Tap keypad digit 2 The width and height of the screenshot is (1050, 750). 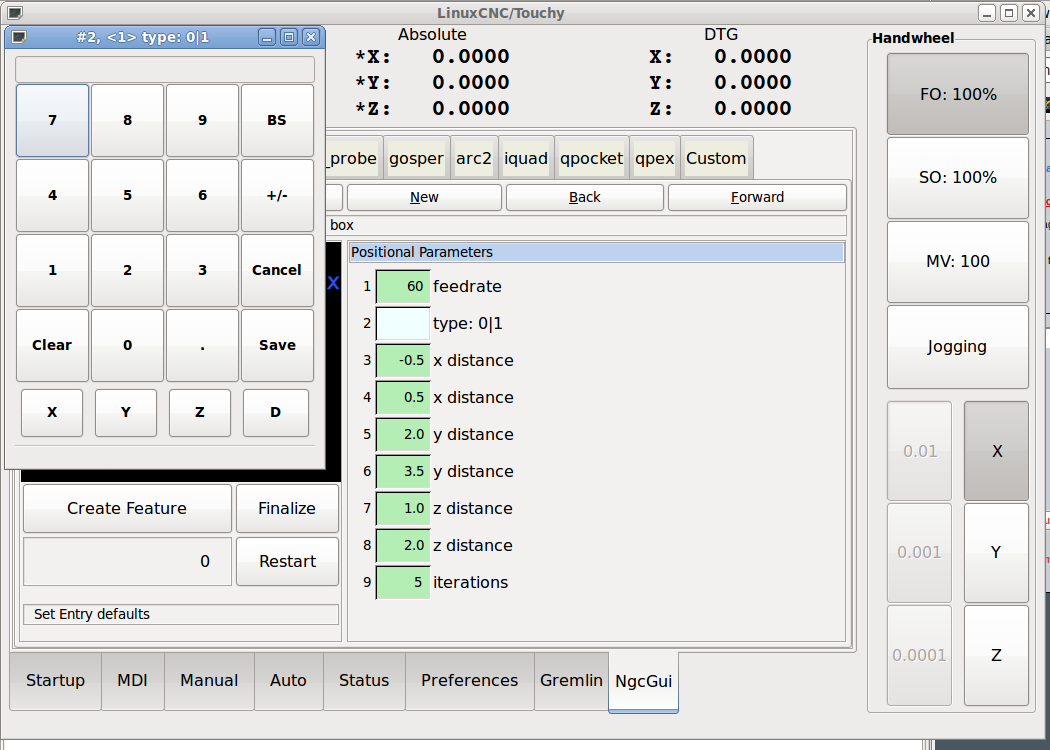tap(127, 271)
